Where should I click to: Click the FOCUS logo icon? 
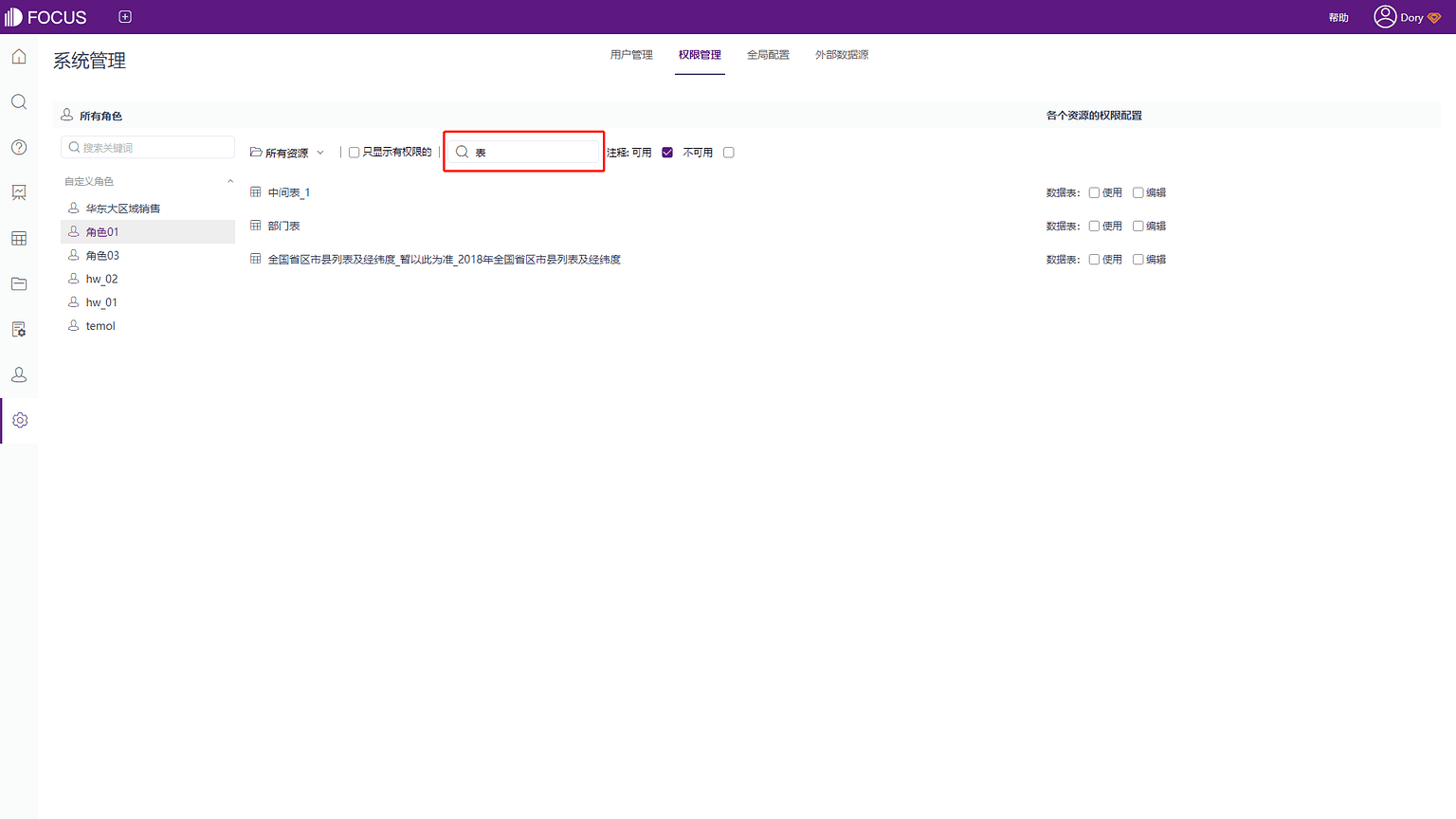(14, 17)
